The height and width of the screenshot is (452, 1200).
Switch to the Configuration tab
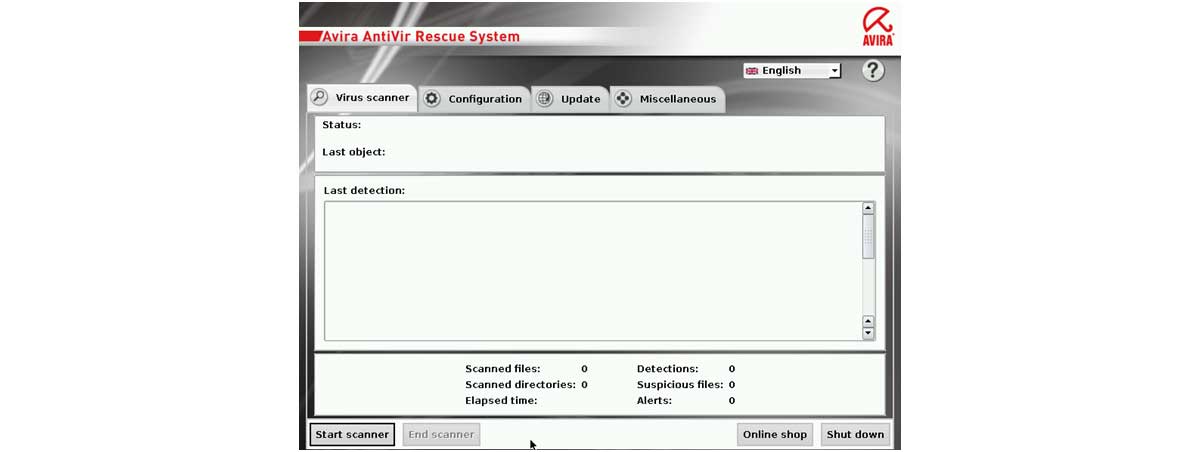(474, 99)
